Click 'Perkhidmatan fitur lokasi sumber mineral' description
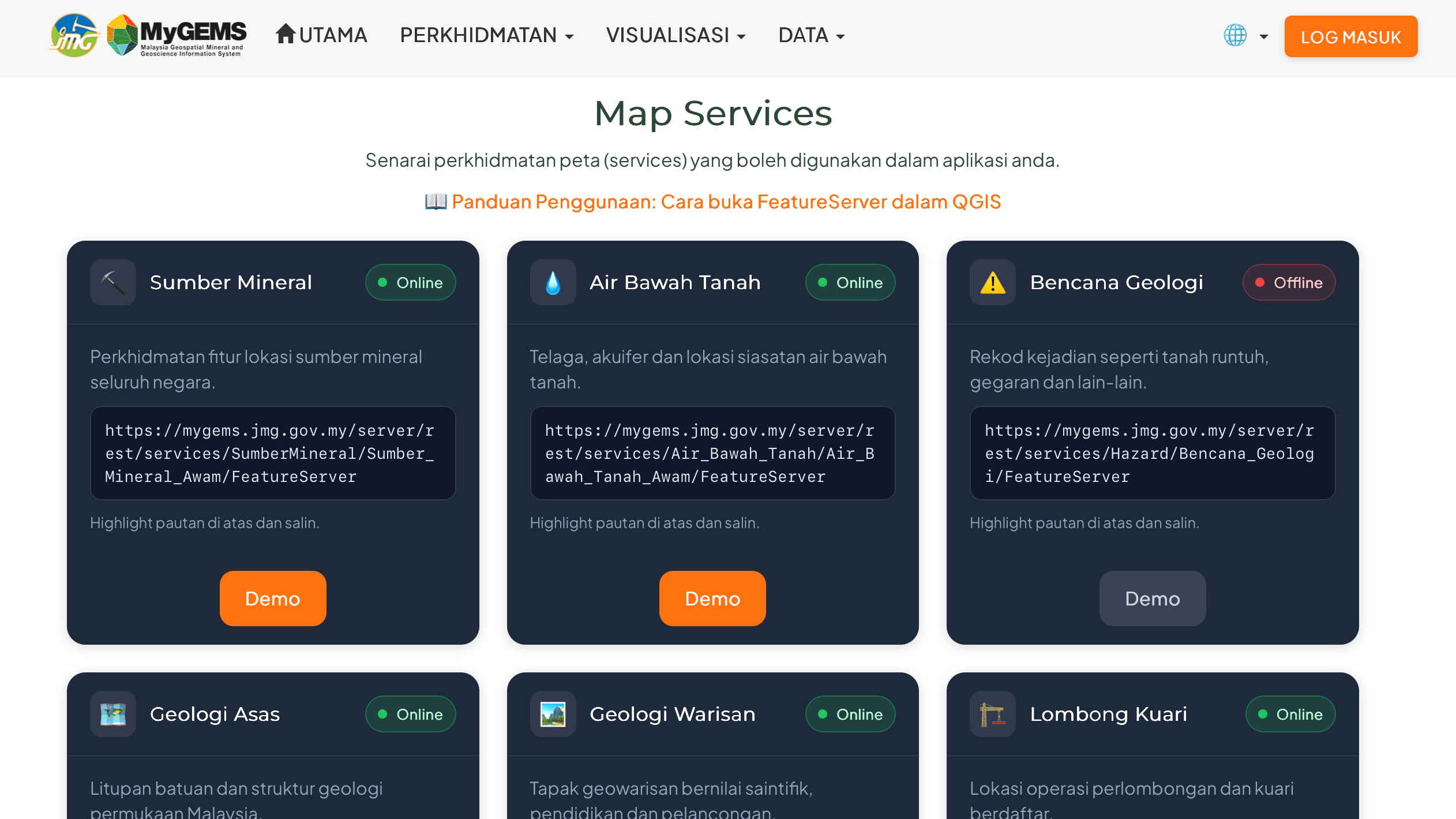The height and width of the screenshot is (819, 1456). [256, 369]
